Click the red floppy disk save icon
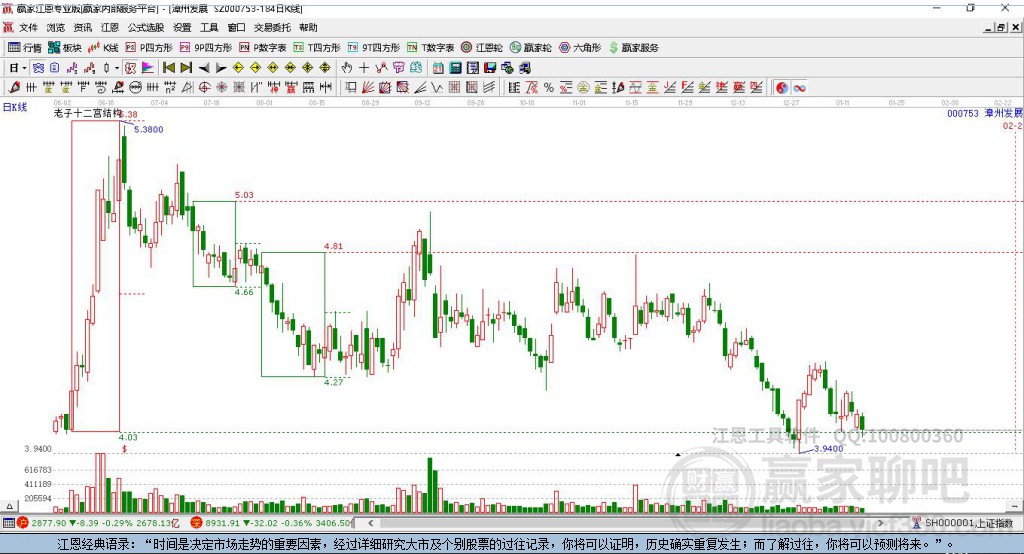Viewport: 1024px width, 554px height. tap(490, 68)
